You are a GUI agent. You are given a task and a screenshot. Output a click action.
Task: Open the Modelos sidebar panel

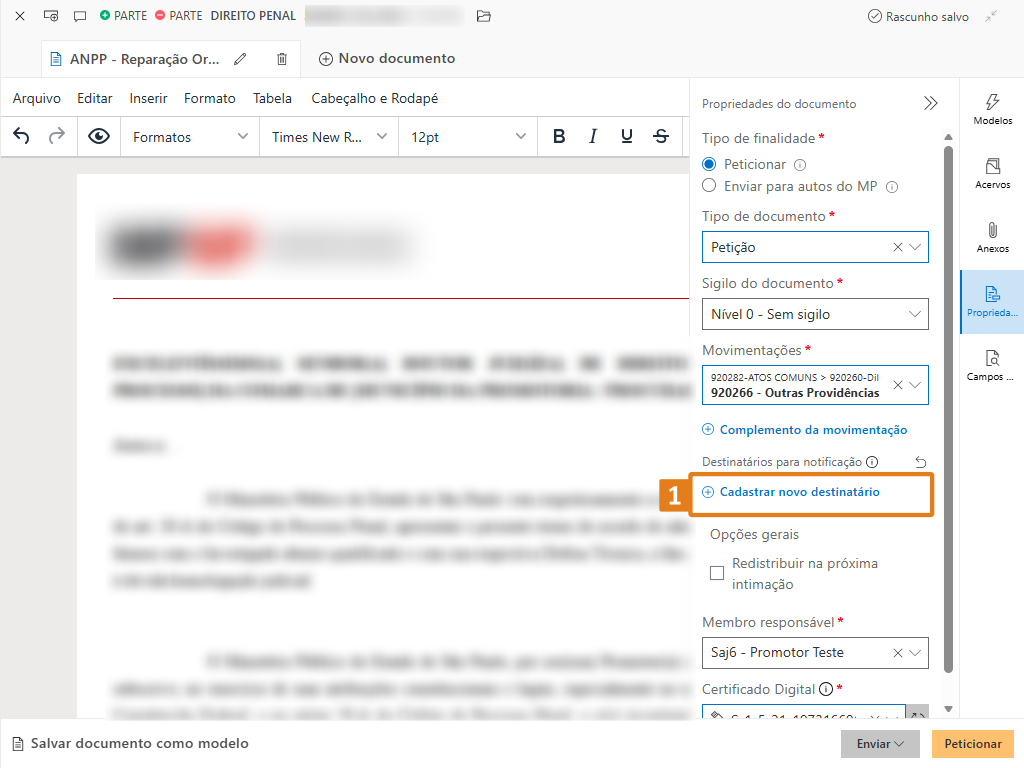pos(992,109)
